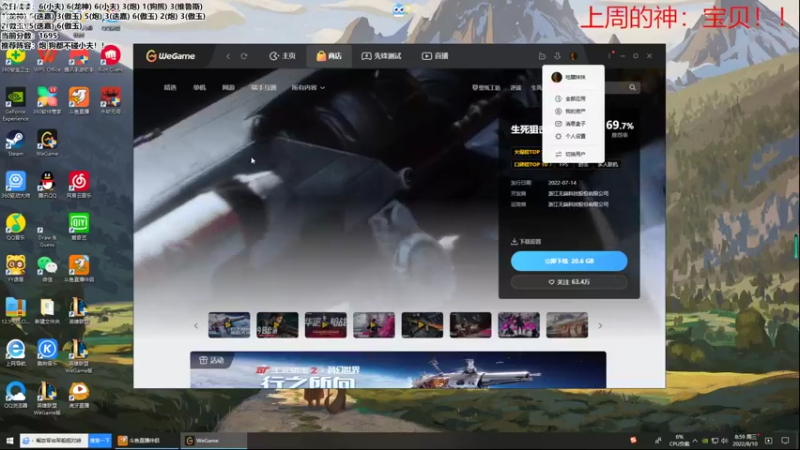Select the 端手互通 store category

pyautogui.click(x=263, y=88)
